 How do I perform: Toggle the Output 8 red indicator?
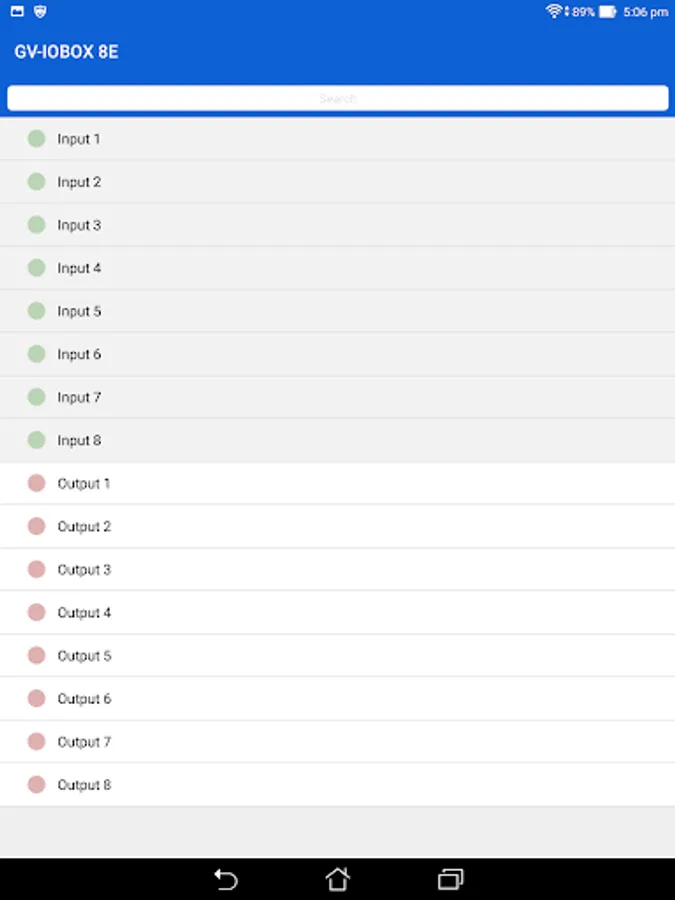37,785
